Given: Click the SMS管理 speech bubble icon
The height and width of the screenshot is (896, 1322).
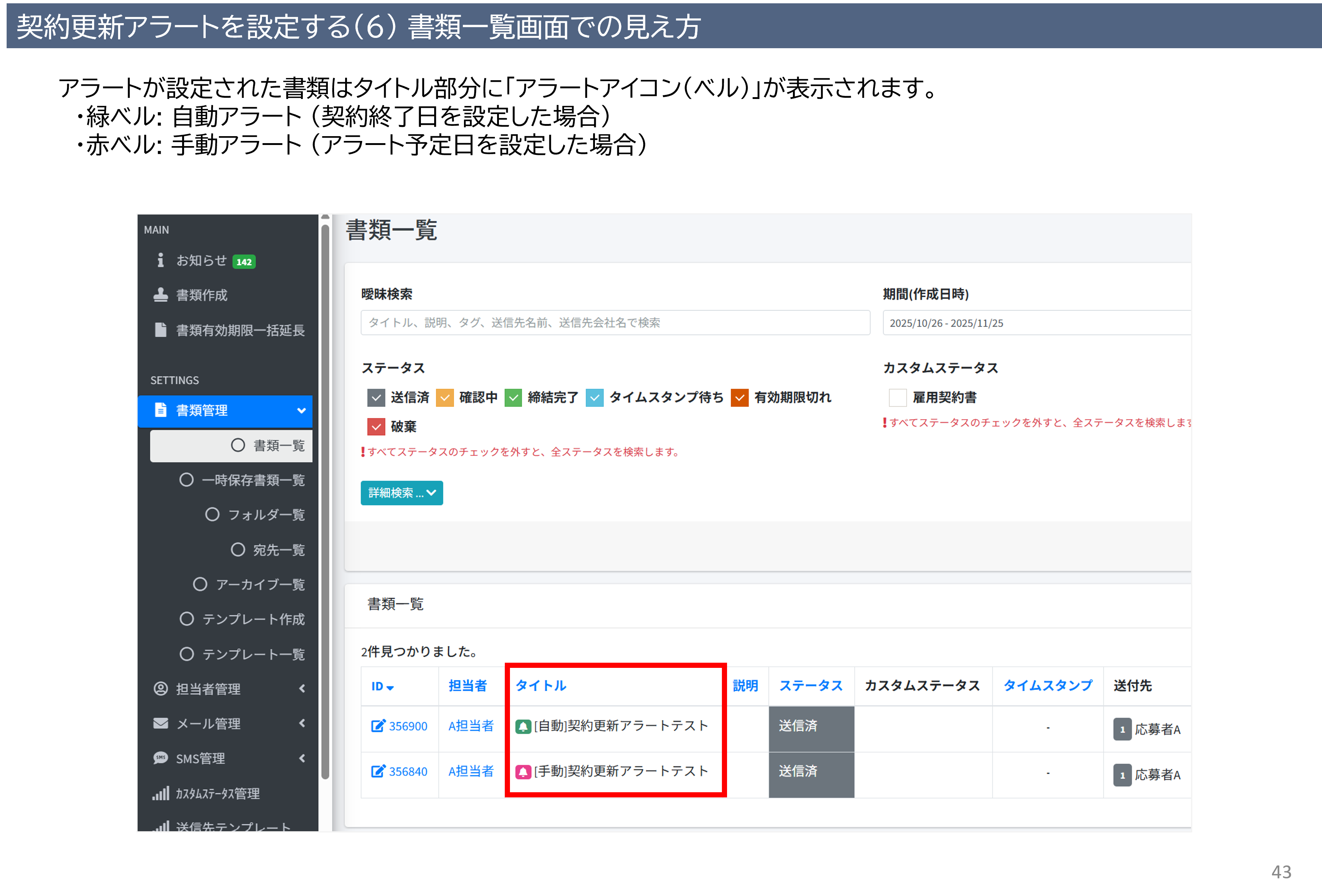Looking at the screenshot, I should pyautogui.click(x=160, y=758).
